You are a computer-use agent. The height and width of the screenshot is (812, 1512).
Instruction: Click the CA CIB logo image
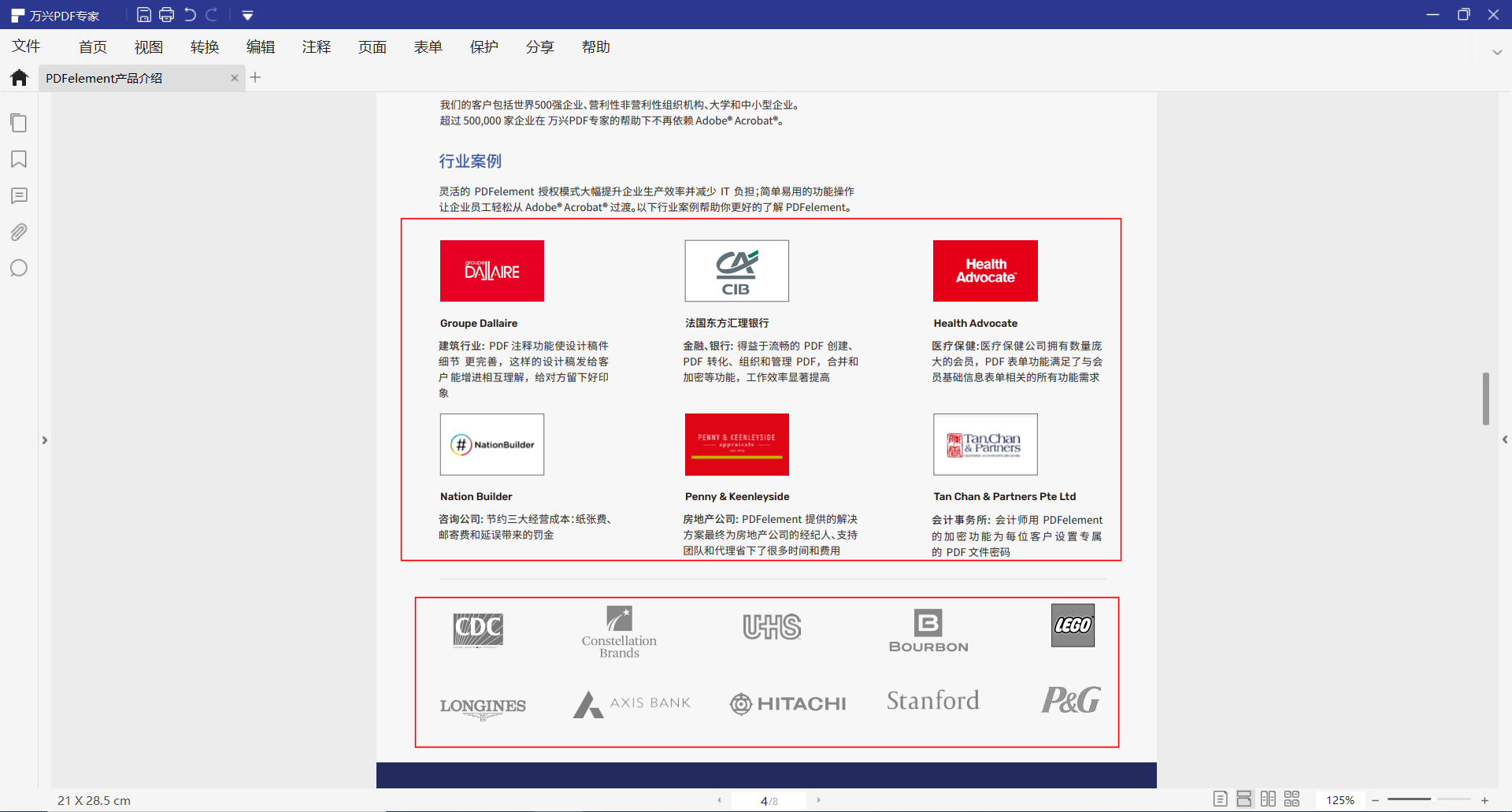point(737,271)
